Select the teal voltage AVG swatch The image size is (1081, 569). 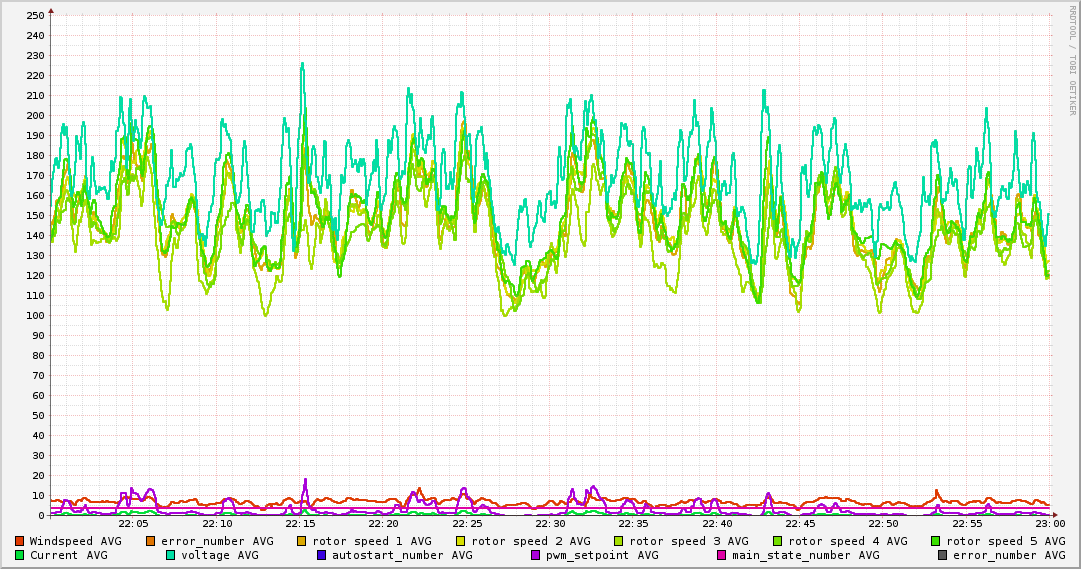pos(170,555)
